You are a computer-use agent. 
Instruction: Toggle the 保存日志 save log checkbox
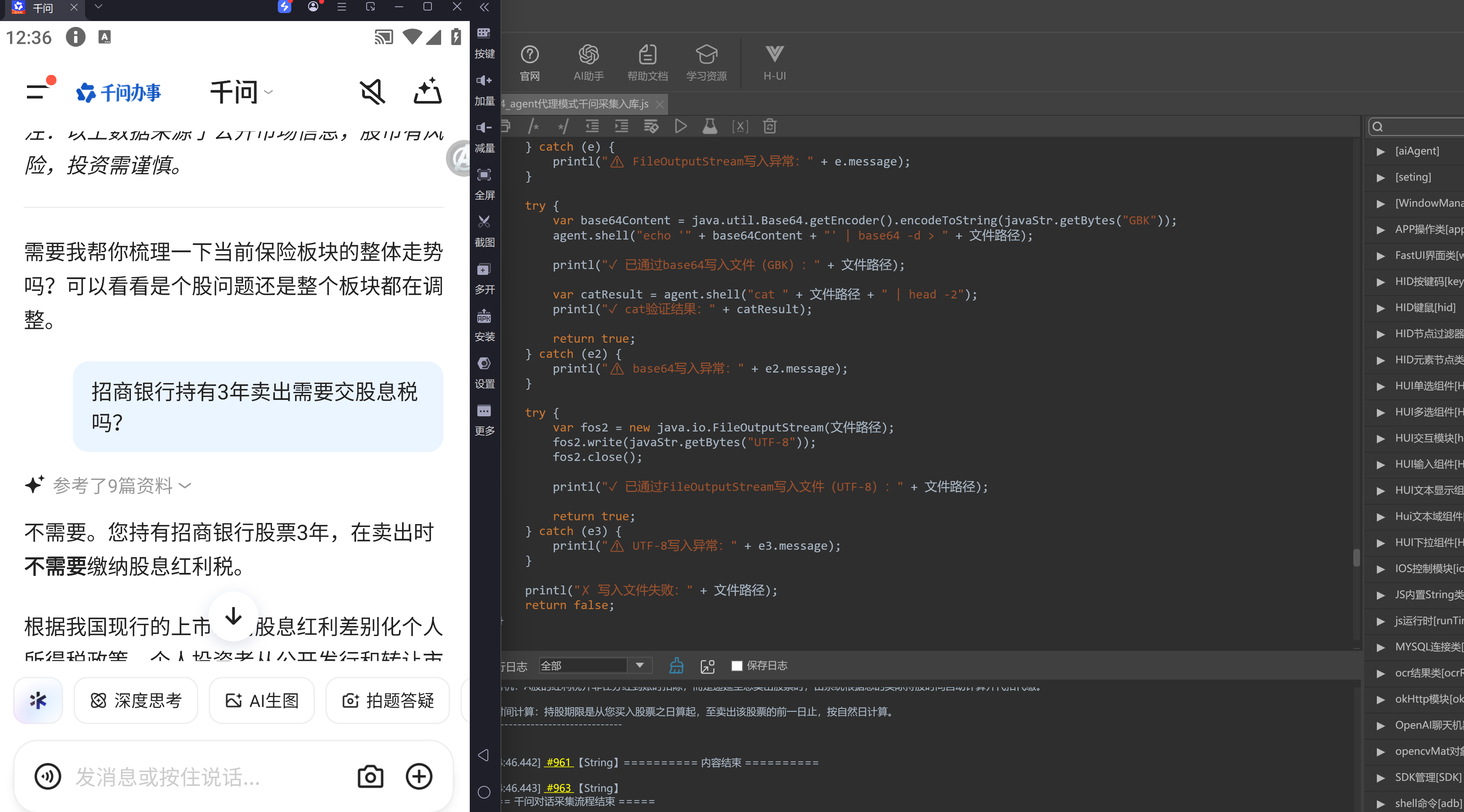tap(737, 666)
